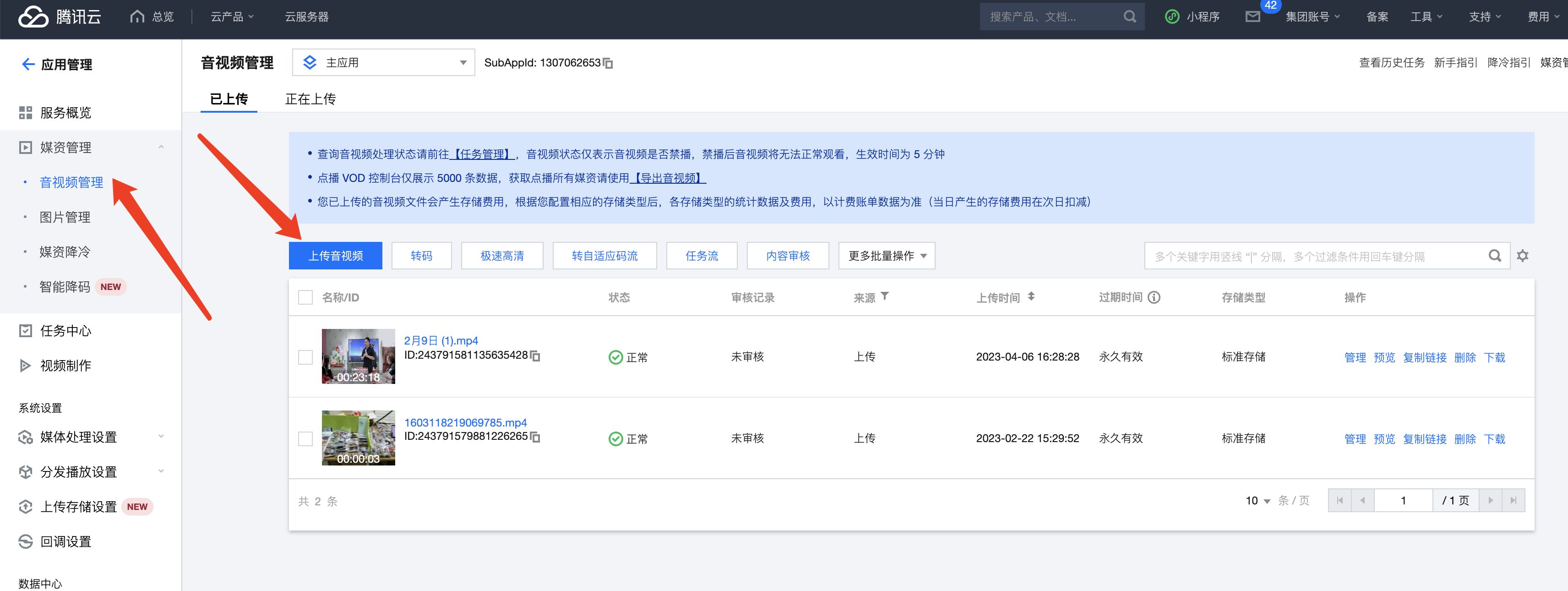Viewport: 1568px width, 591px height.
Task: Copy ID of 2月9日 (1).mp4 file
Action: tap(535, 356)
